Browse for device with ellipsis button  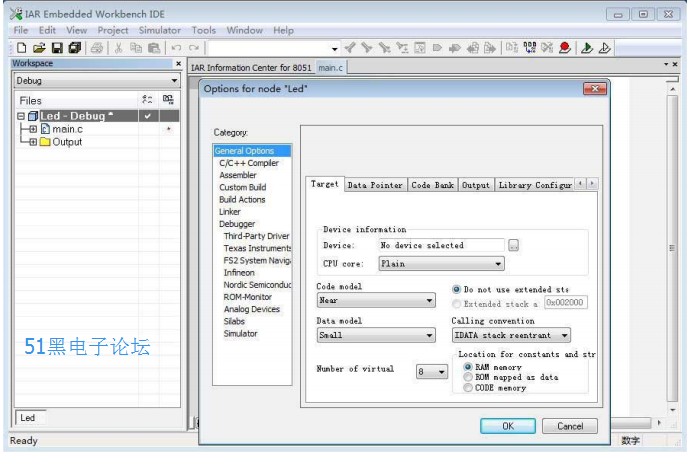click(513, 245)
